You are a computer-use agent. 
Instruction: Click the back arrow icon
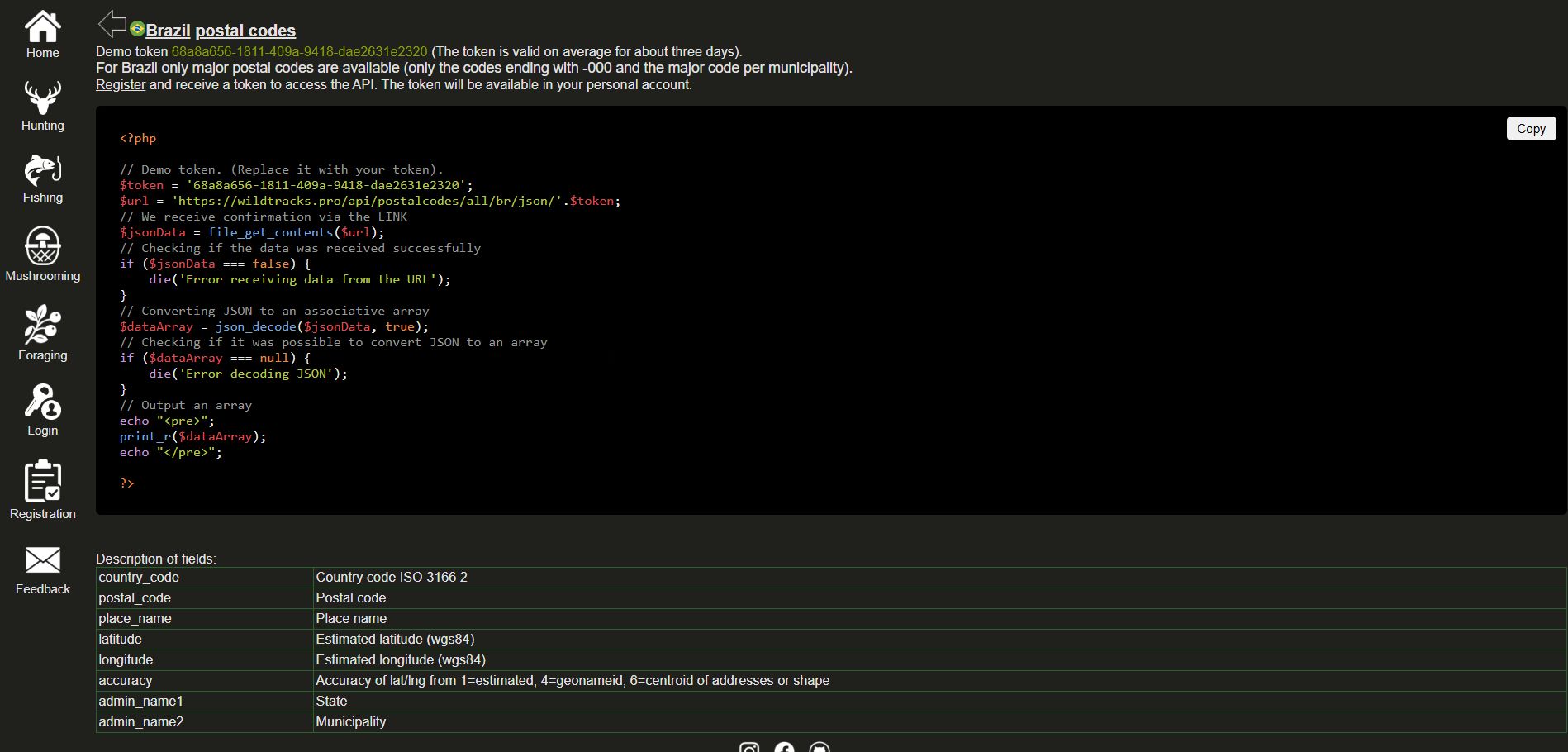(112, 25)
